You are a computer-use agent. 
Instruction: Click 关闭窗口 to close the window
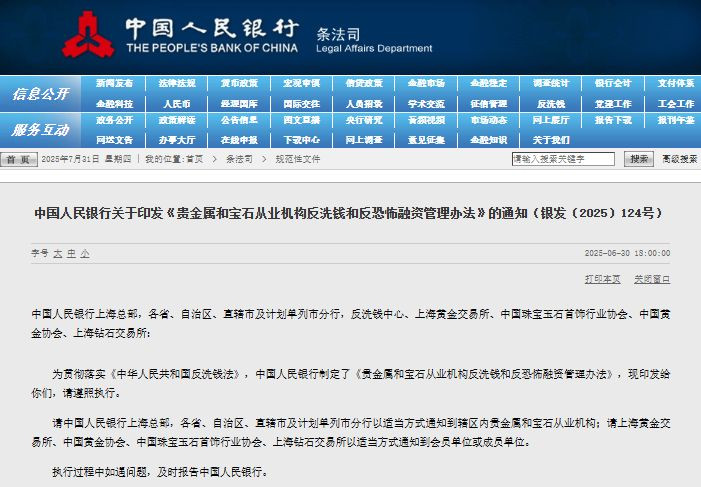[x=652, y=279]
